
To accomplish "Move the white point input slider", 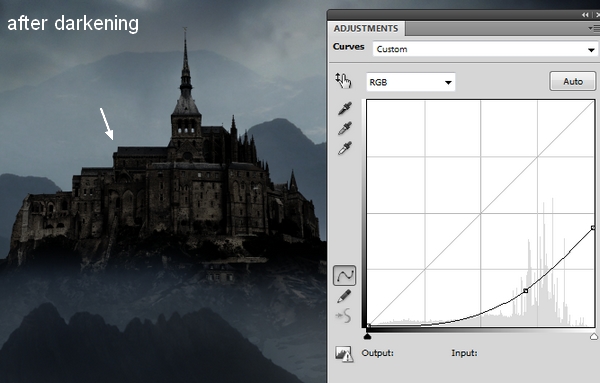I will pos(594,336).
